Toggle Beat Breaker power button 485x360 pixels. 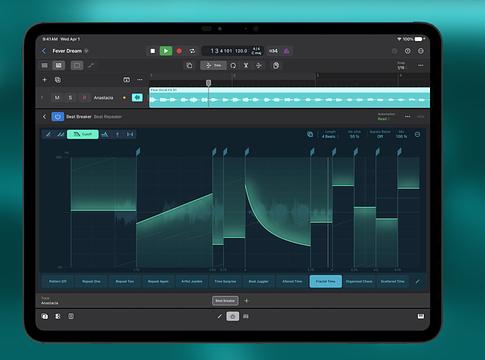(x=58, y=117)
